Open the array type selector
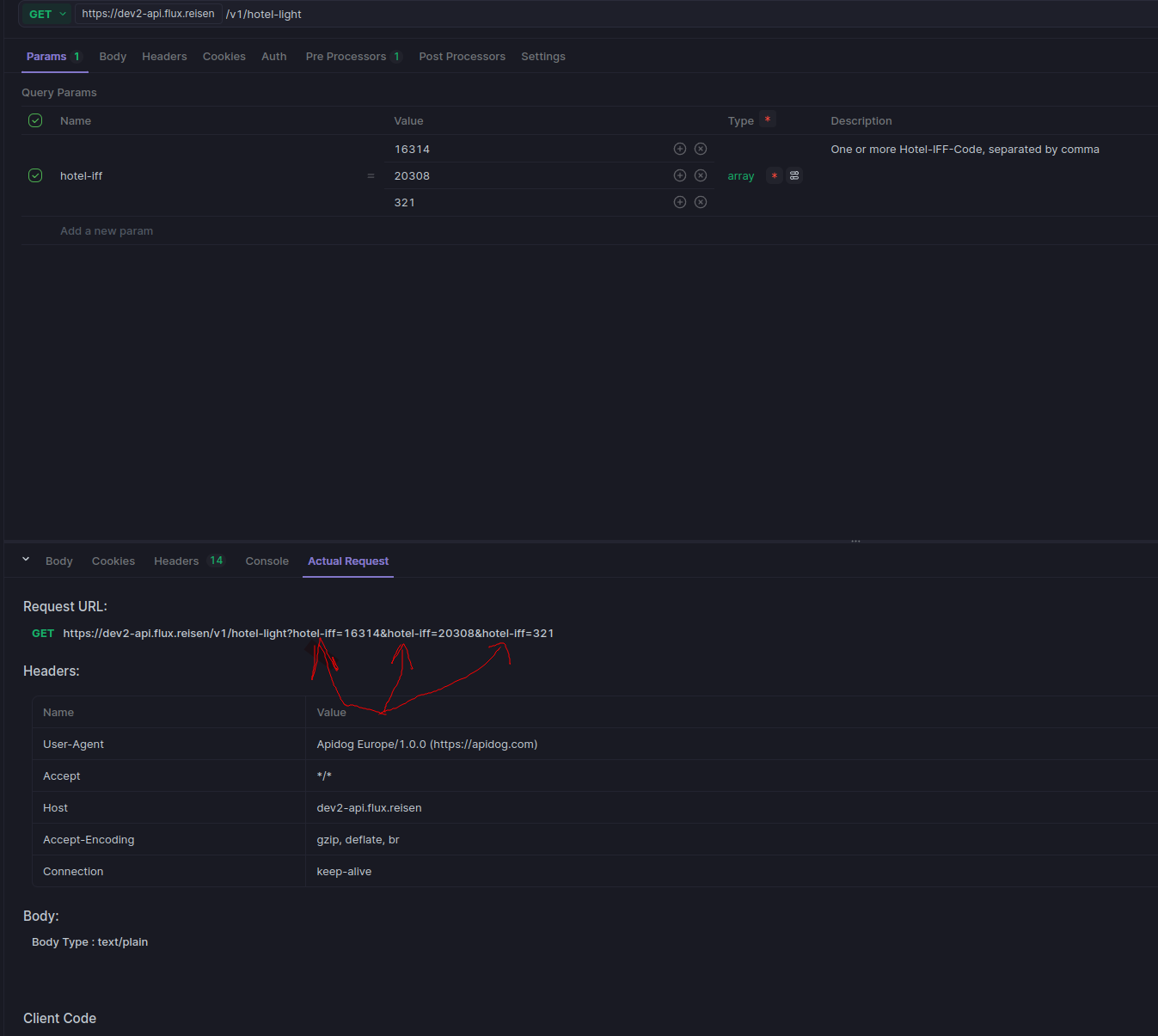The height and width of the screenshot is (1036, 1158). (x=740, y=175)
